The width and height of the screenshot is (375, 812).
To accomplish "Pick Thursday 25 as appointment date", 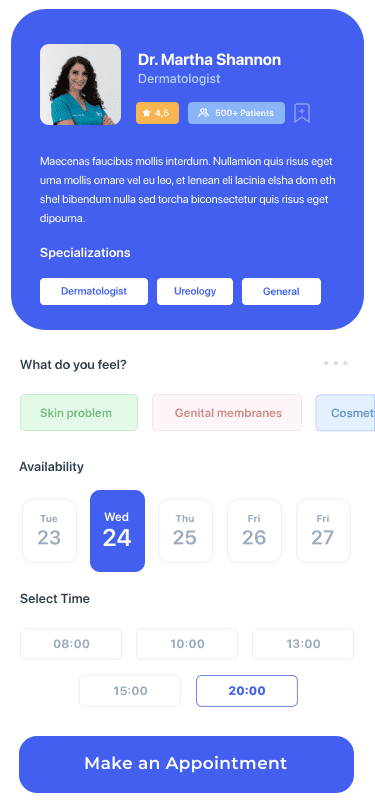I will pos(185,531).
